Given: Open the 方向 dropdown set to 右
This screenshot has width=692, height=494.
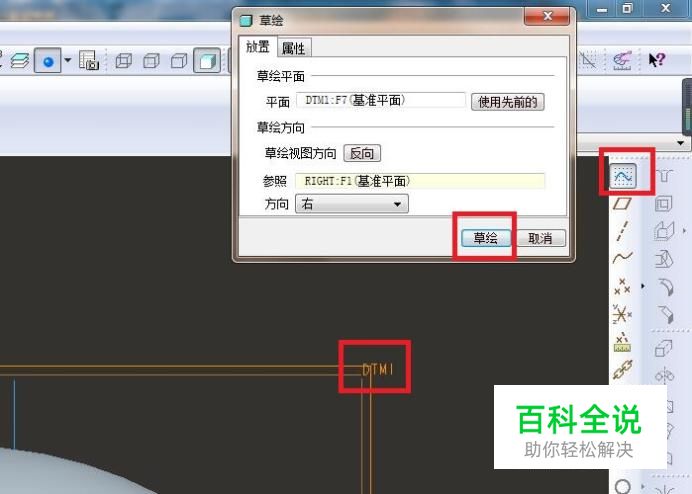Looking at the screenshot, I should click(x=352, y=204).
